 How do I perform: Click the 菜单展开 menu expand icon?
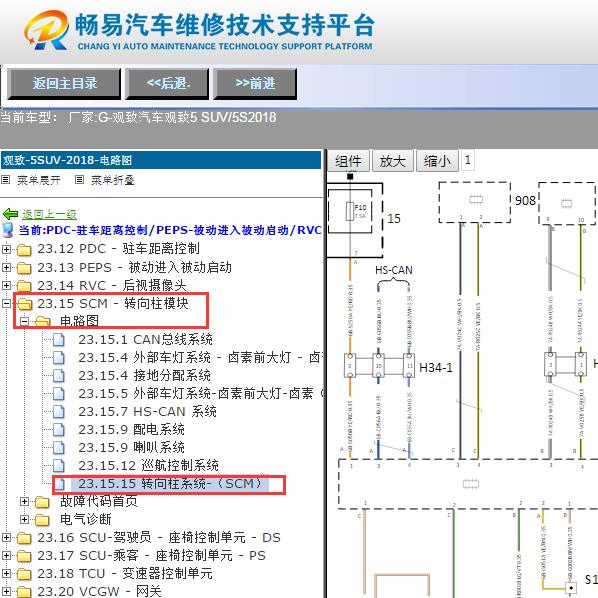pyautogui.click(x=5, y=179)
